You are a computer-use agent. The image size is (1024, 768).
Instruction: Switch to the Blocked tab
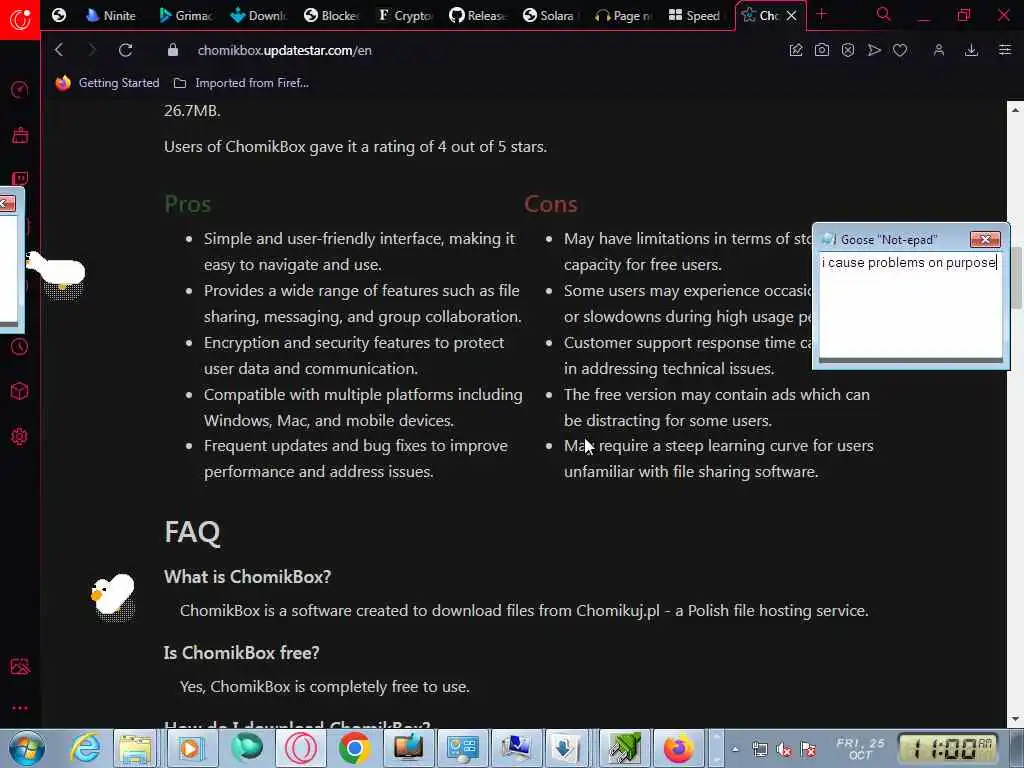coord(332,15)
